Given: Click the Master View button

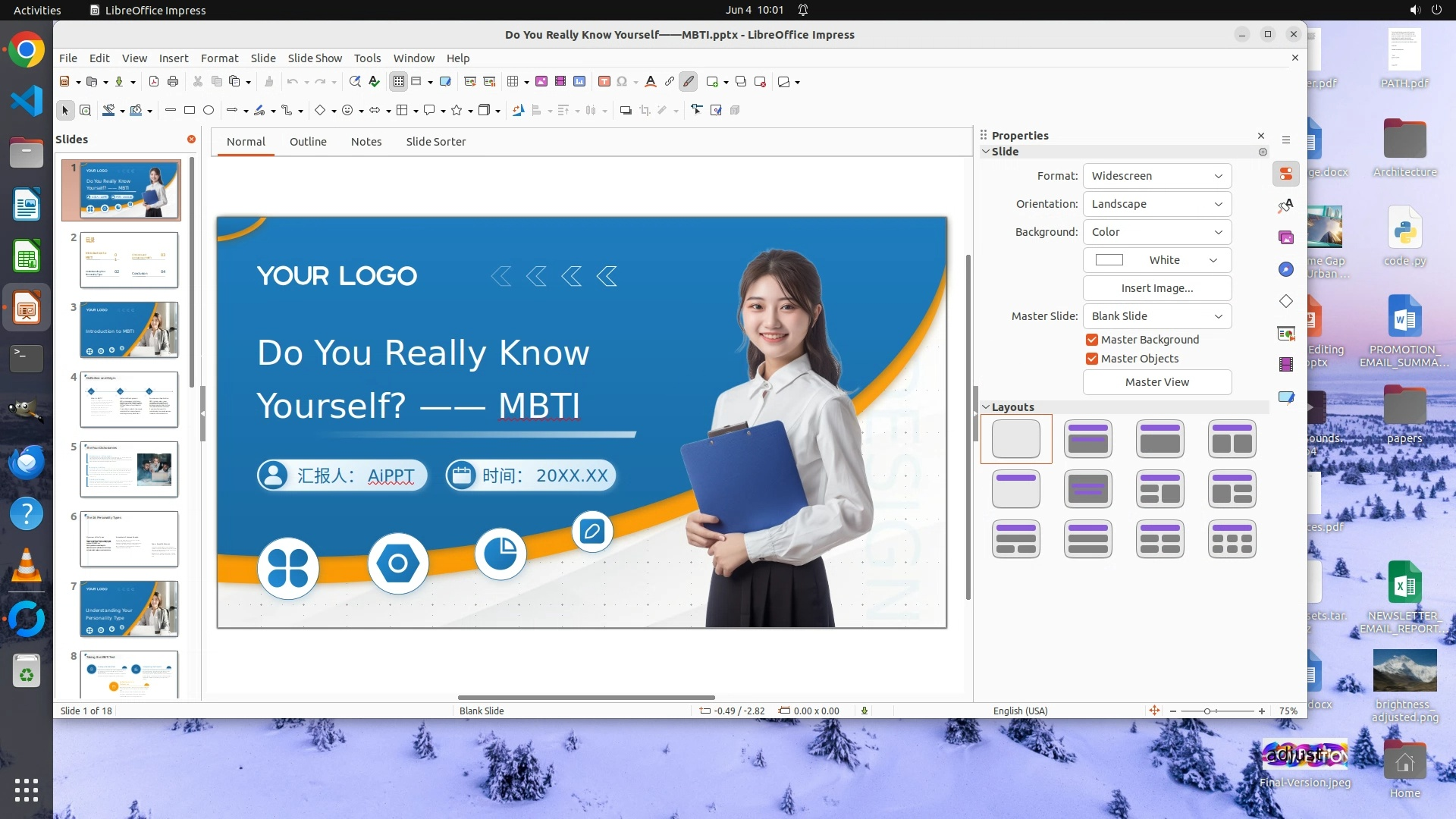Looking at the screenshot, I should [x=1156, y=382].
